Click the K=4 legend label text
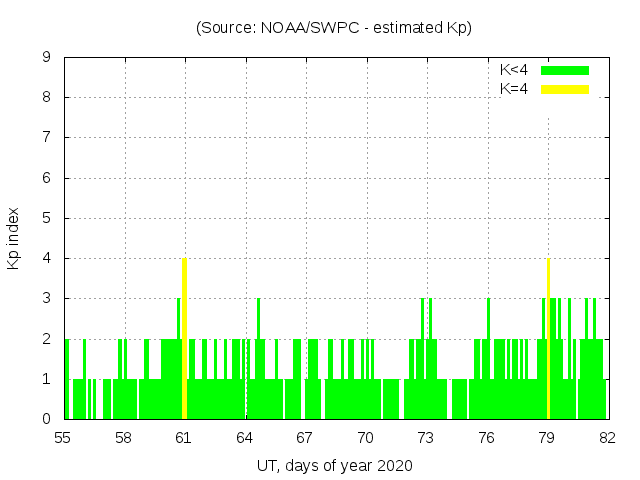 (514, 89)
